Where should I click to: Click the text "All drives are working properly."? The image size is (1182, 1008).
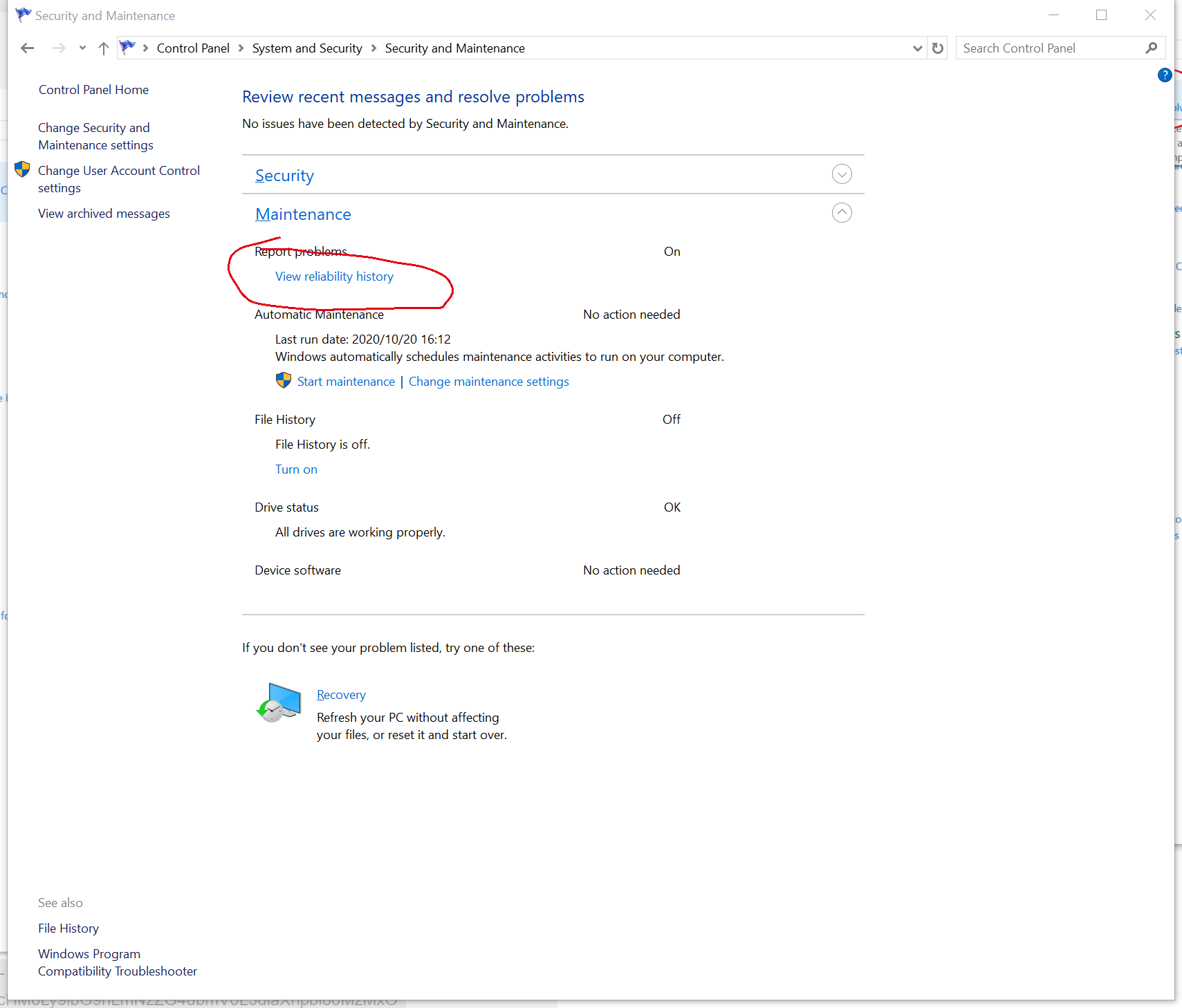pos(360,532)
